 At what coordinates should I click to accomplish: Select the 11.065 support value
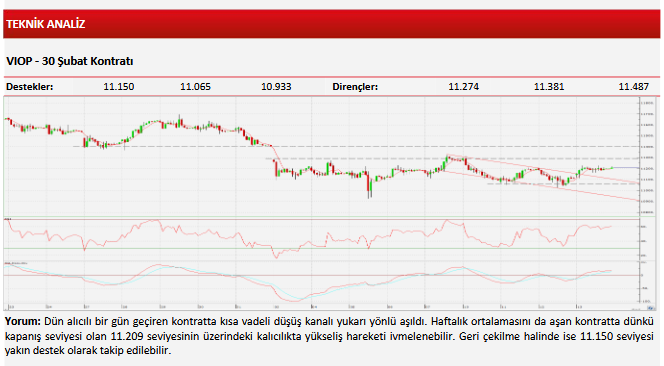[195, 87]
